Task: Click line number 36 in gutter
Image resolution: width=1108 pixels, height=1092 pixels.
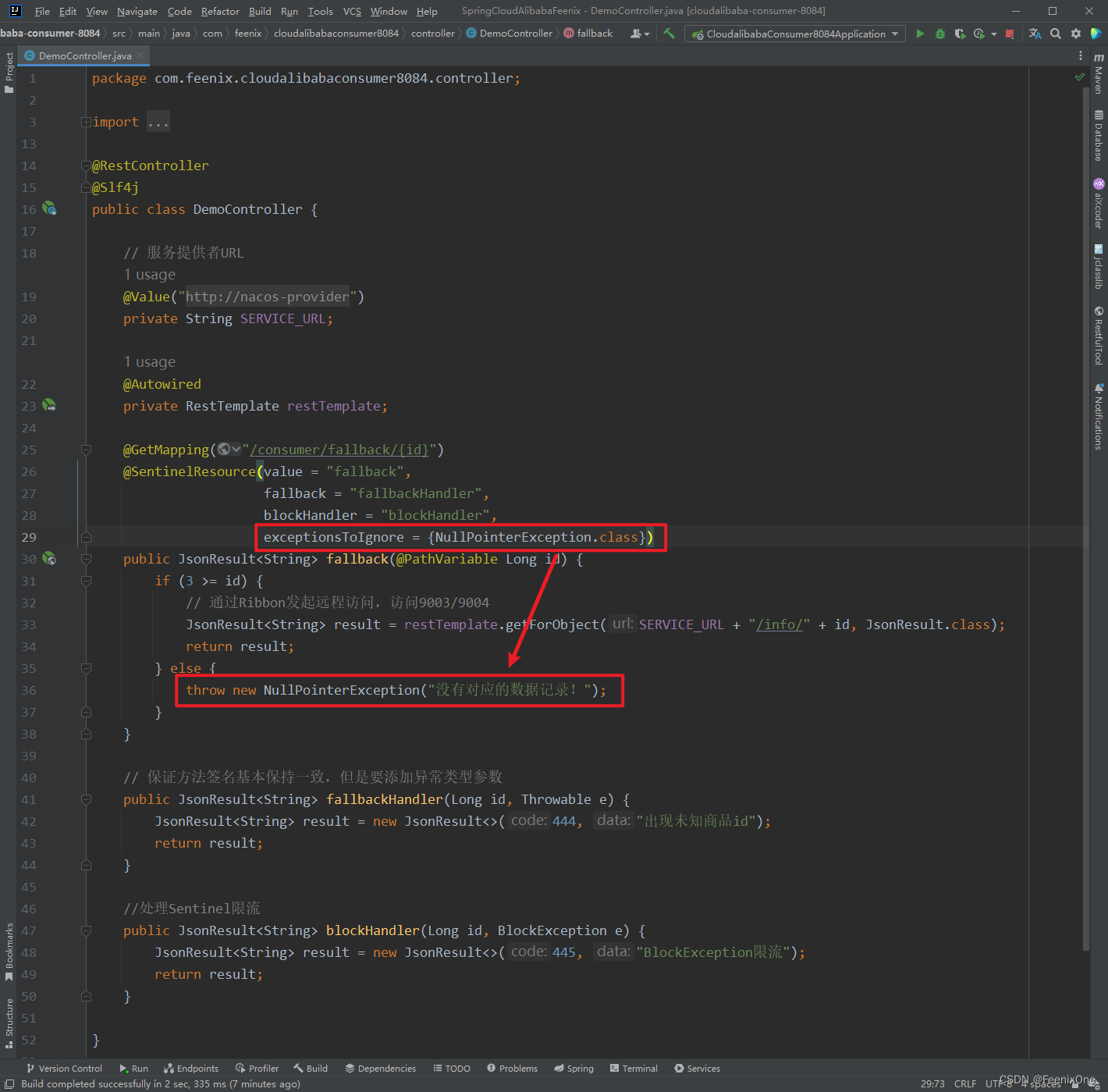Action: pos(29,690)
